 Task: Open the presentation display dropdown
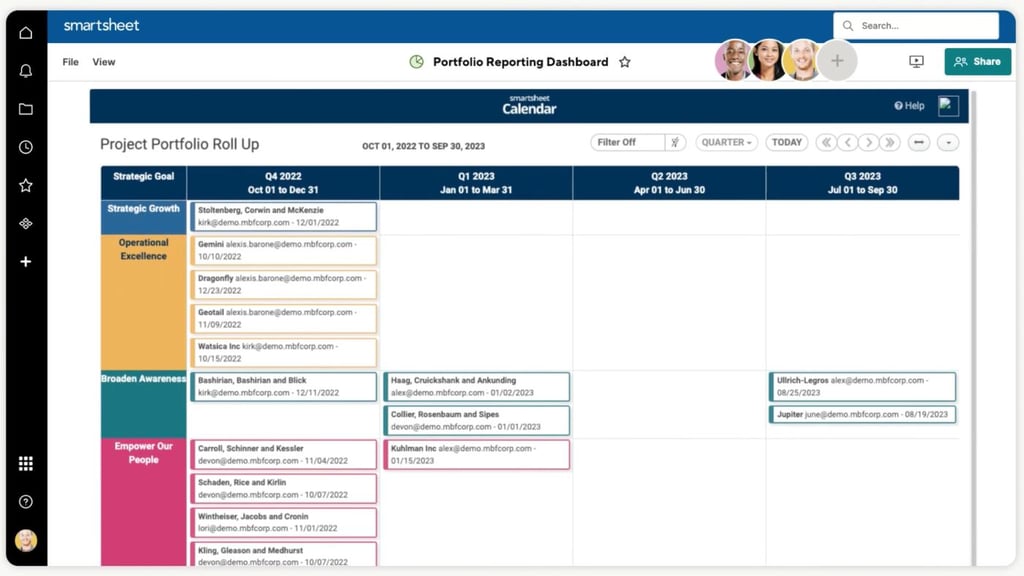[915, 61]
